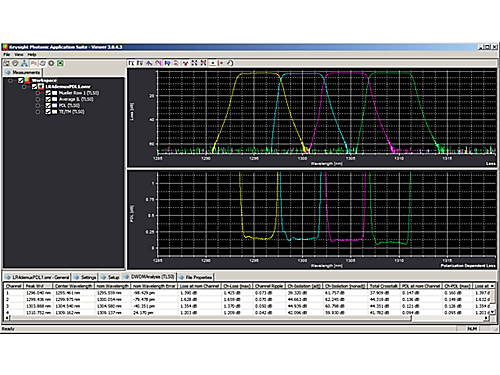The height and width of the screenshot is (375, 500).
Task: Click the Average IL trace color swatch
Action: 55,99
